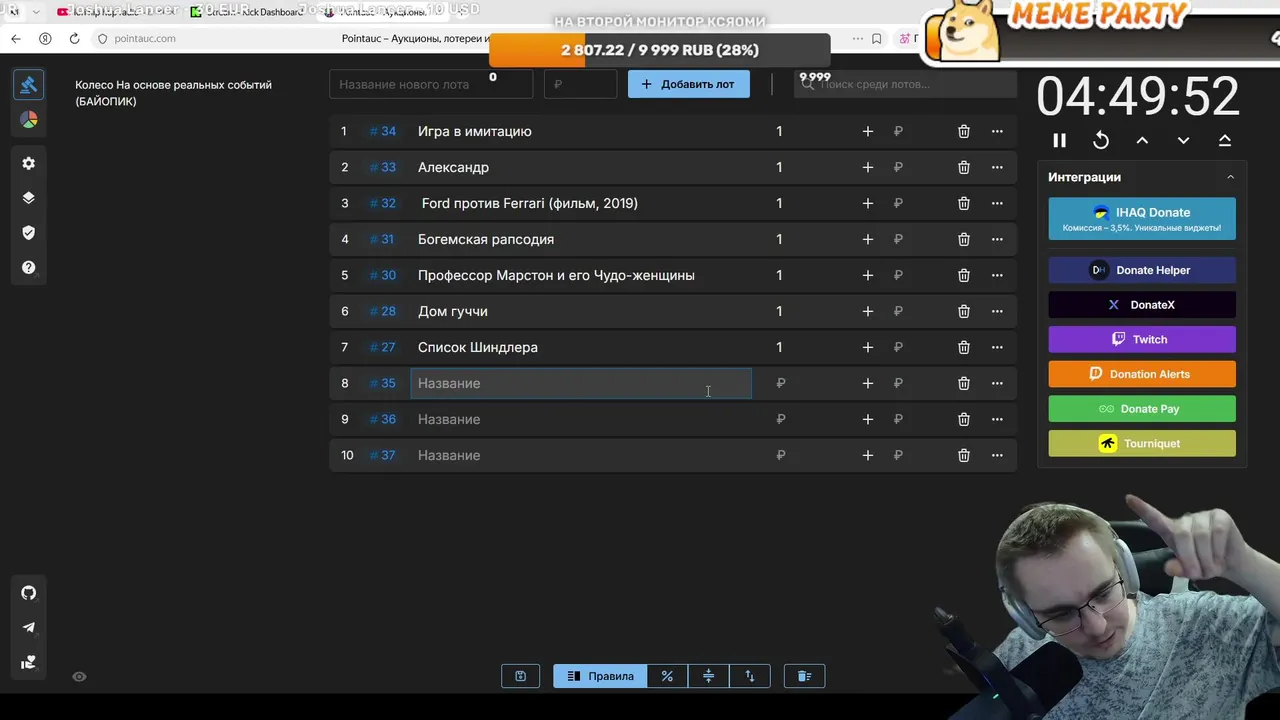
Task: Click the #34 lot id
Action: (383, 131)
